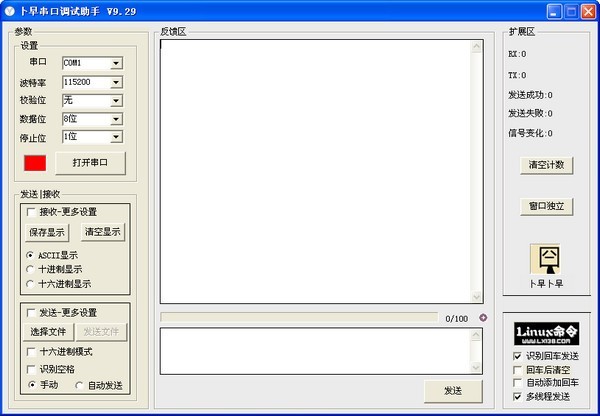Click the title bar application icon
Viewport: 600px width, 416px height.
tap(10, 11)
